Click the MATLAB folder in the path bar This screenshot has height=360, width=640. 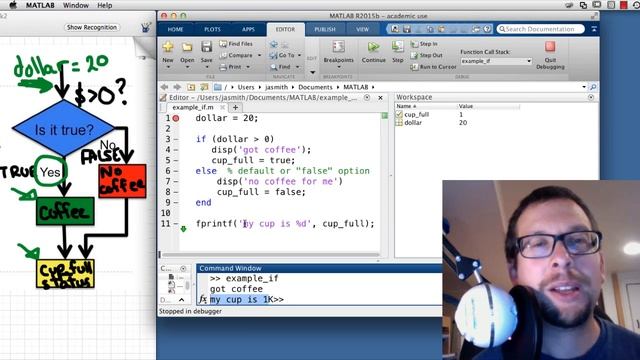point(356,87)
